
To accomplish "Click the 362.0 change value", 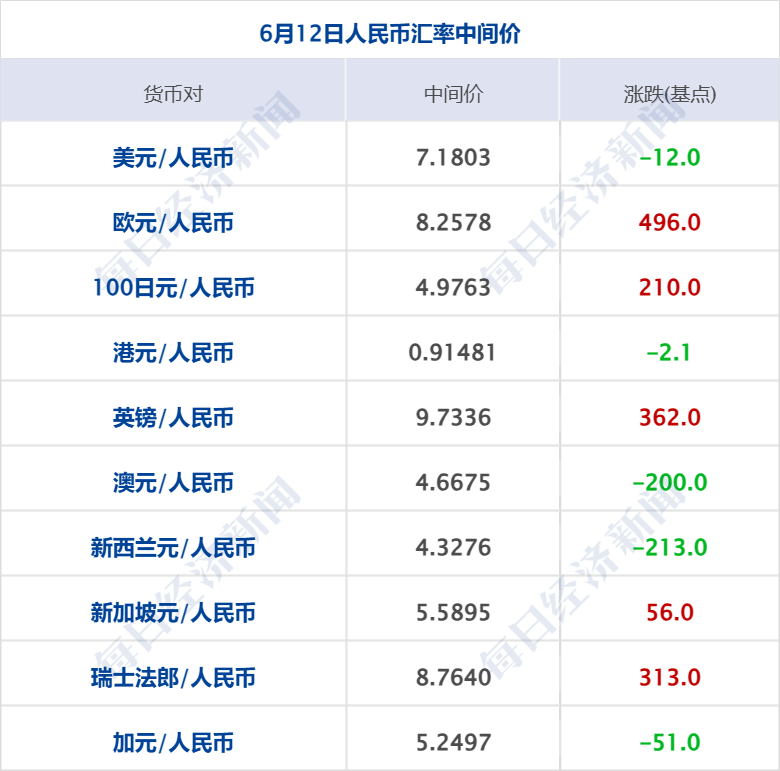I will pos(670,417).
